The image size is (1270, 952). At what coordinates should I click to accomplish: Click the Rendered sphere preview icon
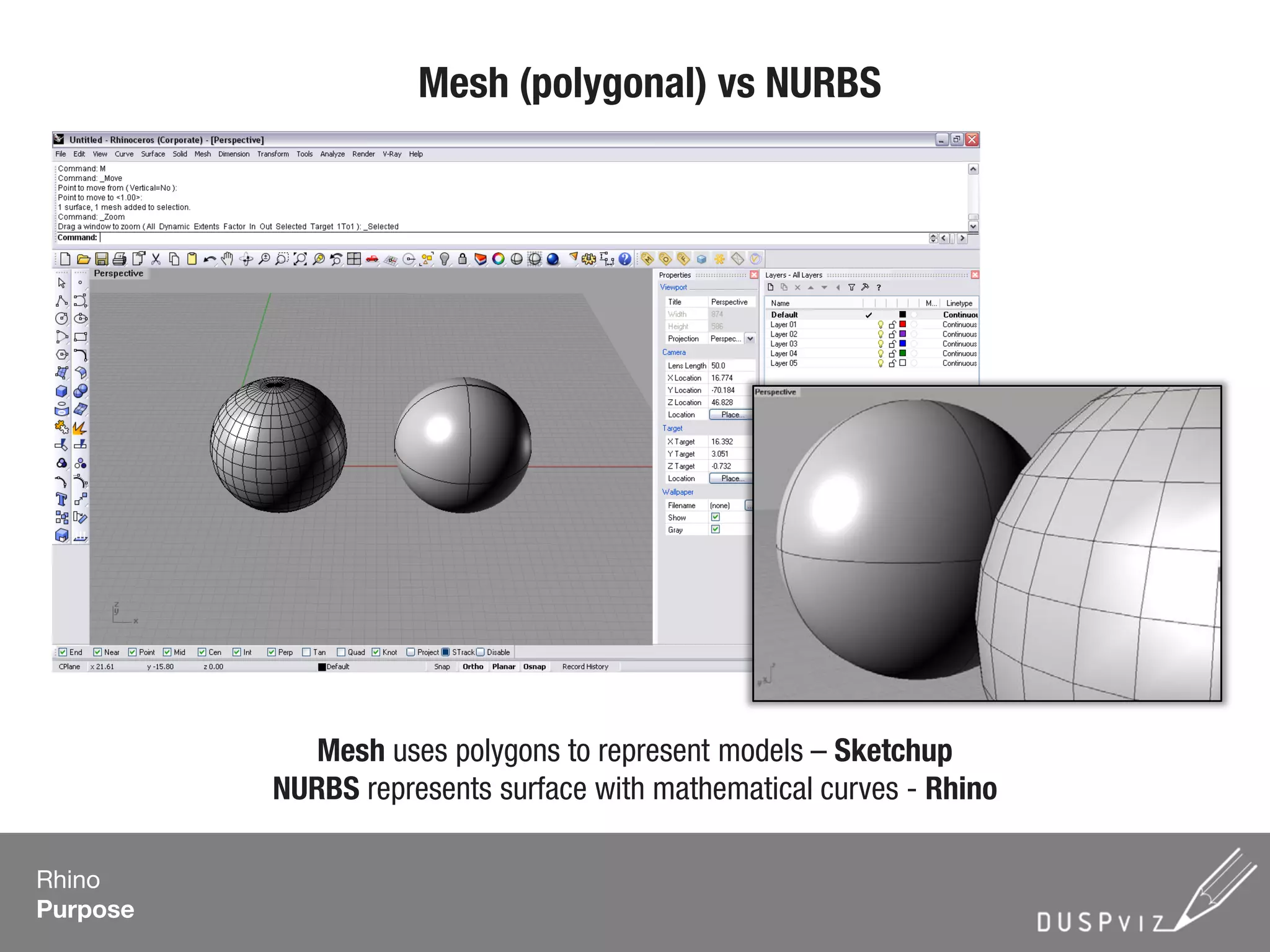pos(553,259)
